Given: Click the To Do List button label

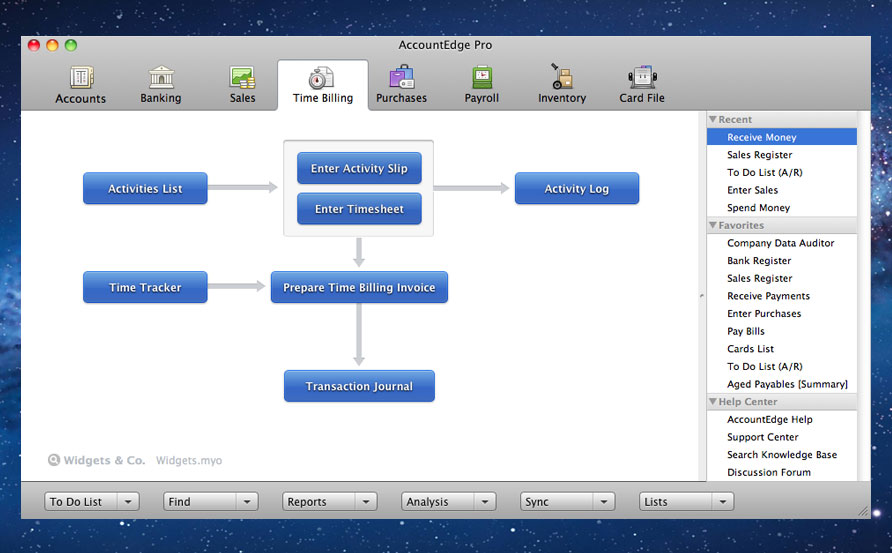Looking at the screenshot, I should point(76,502).
